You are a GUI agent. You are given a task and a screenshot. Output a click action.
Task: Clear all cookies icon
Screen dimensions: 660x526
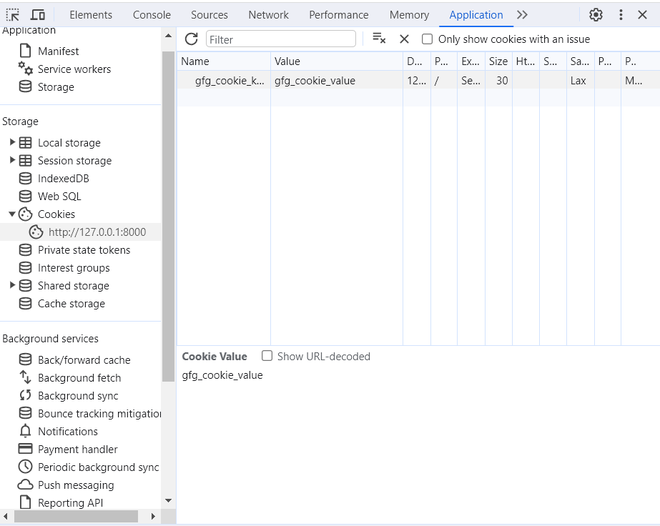coord(379,38)
